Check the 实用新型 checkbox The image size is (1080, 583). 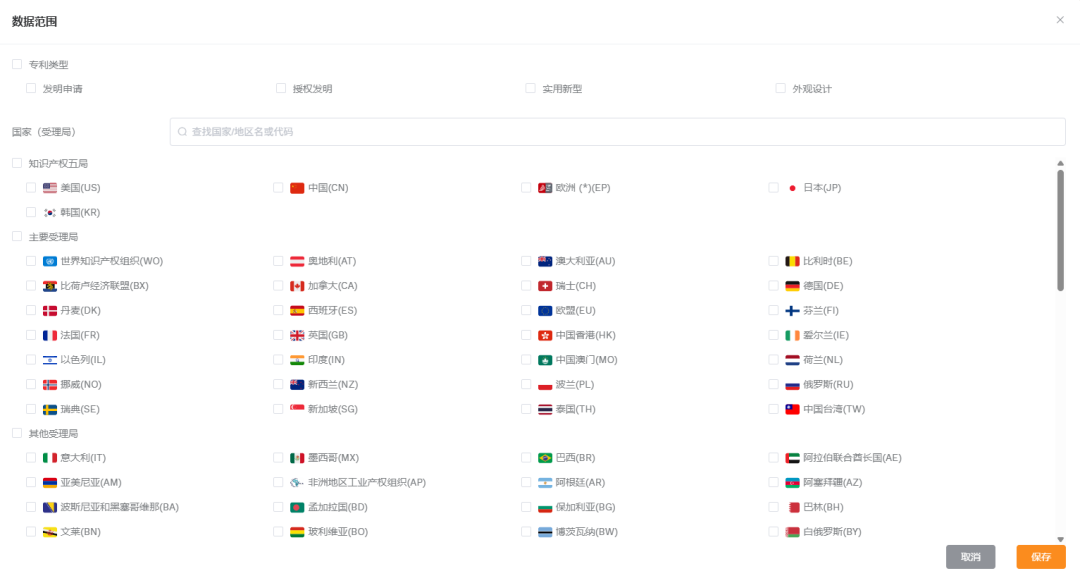tap(530, 88)
